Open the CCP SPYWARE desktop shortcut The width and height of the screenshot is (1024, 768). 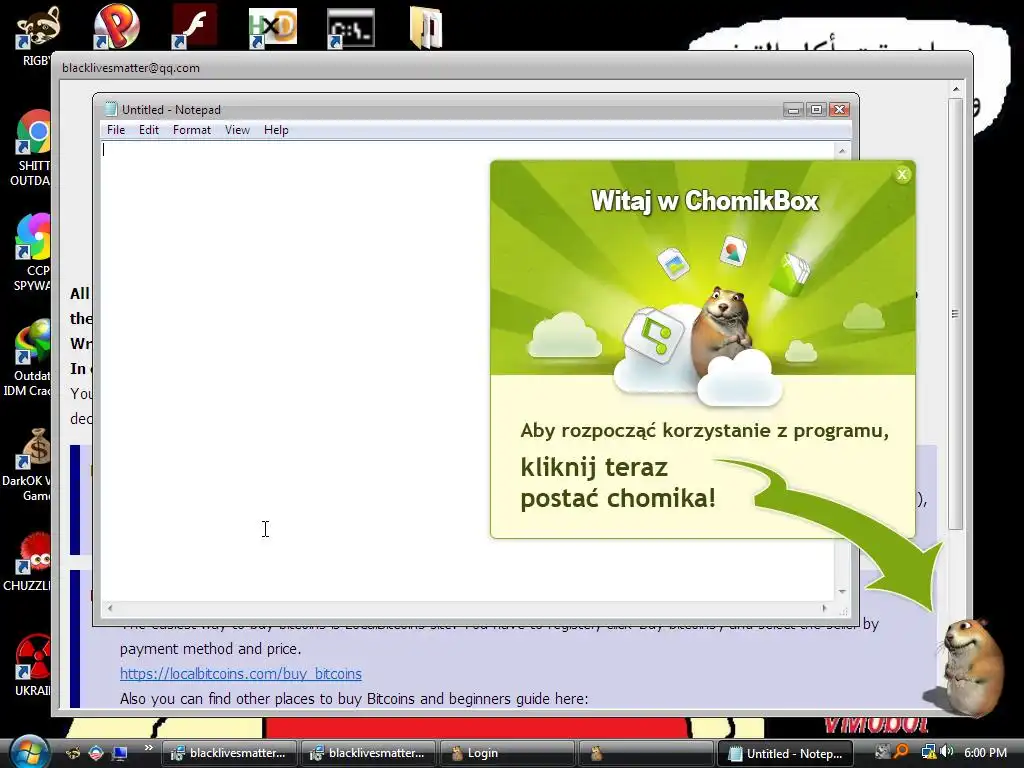(31, 253)
